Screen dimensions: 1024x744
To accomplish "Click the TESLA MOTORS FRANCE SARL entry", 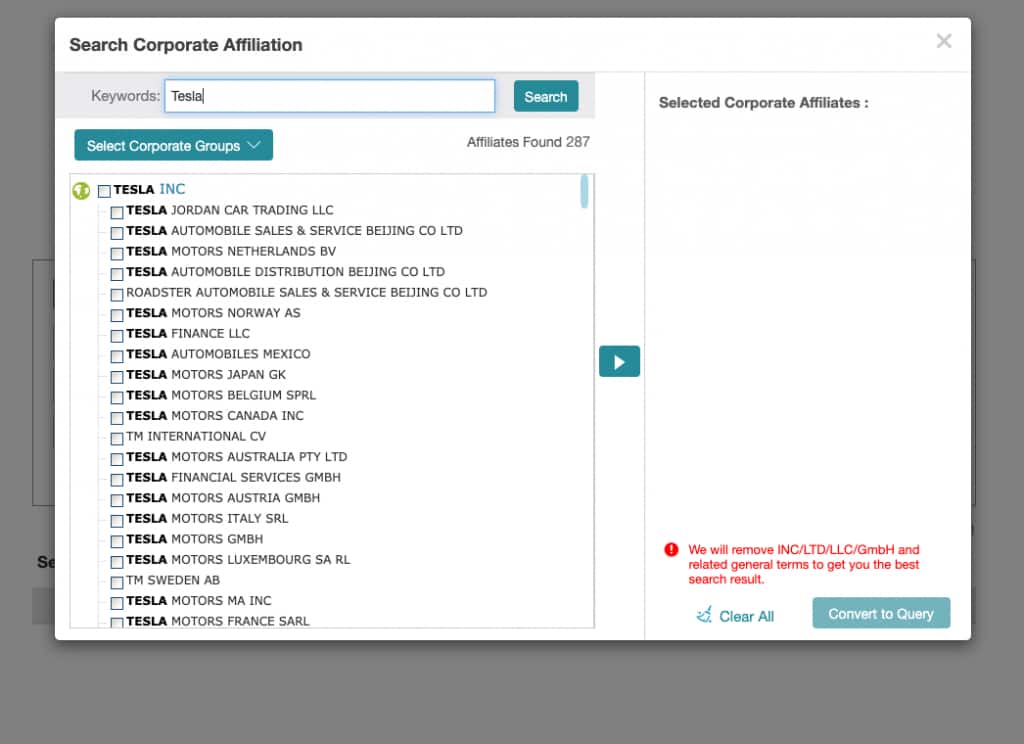I will [217, 621].
